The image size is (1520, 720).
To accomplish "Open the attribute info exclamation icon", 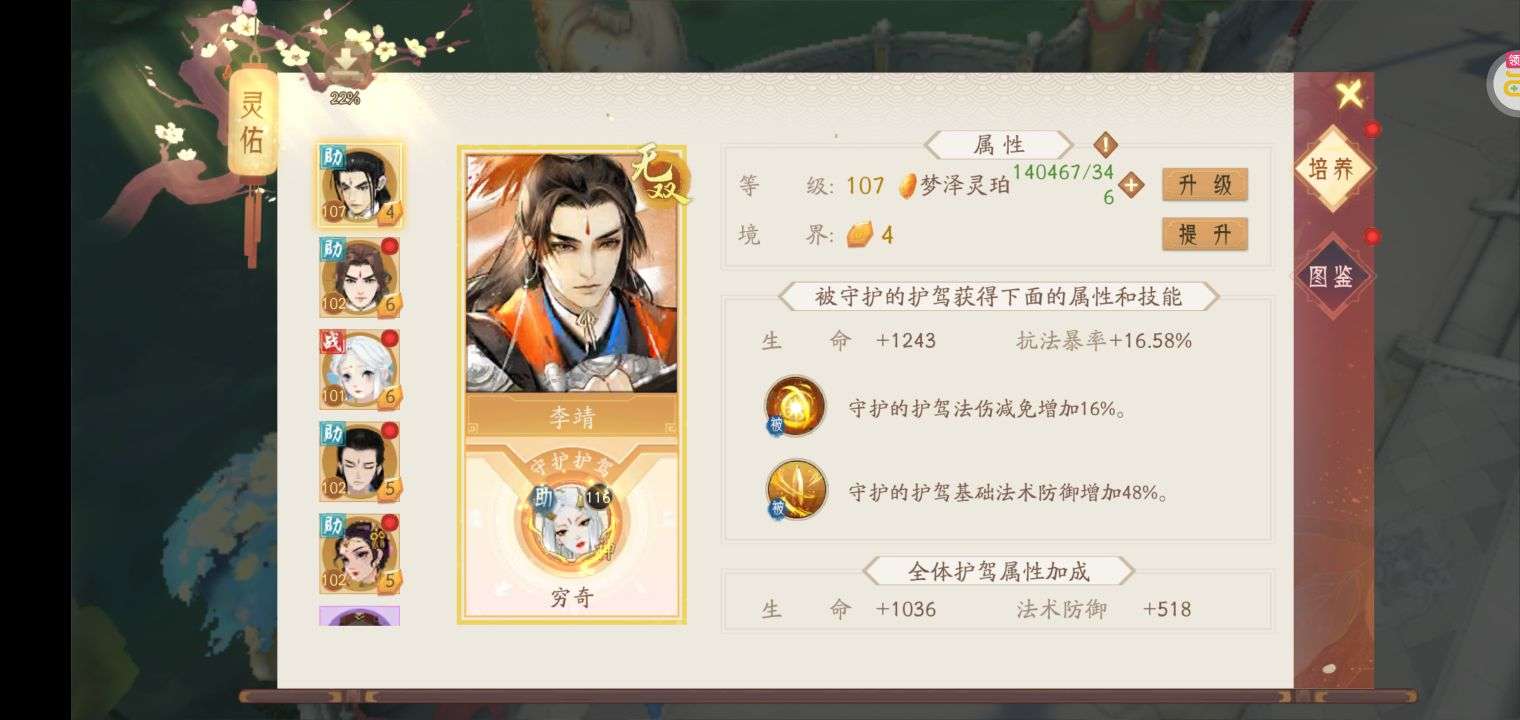I will click(x=1105, y=144).
